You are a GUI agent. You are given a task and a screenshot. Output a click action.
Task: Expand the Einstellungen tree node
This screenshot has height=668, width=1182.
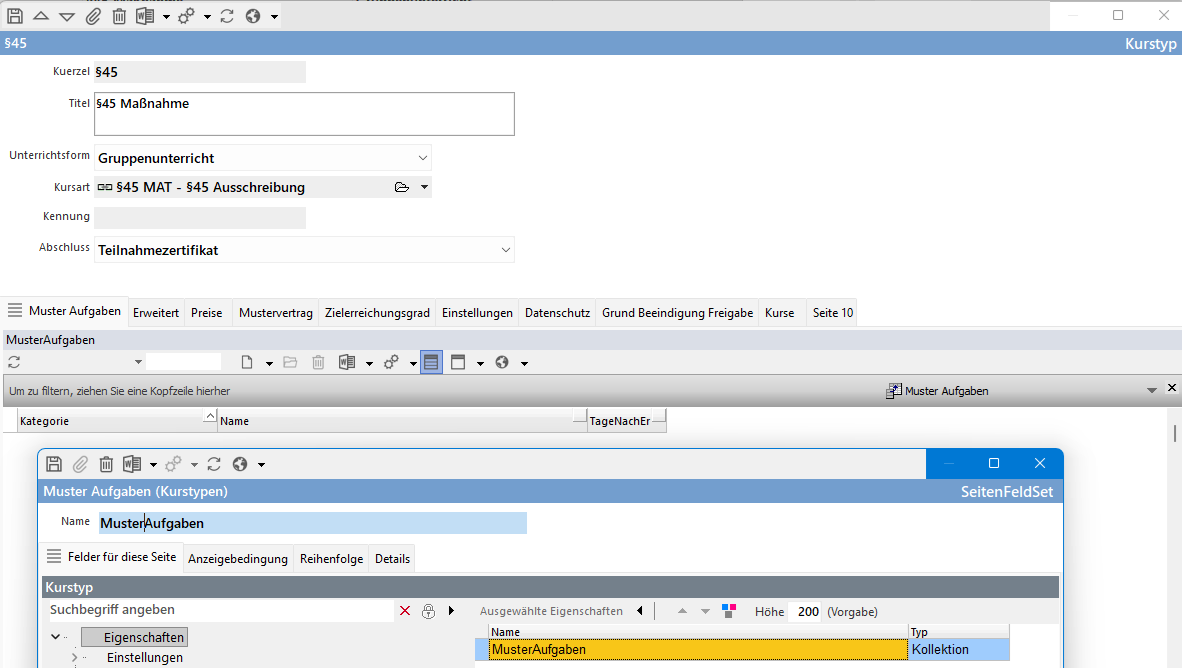[x=74, y=657]
